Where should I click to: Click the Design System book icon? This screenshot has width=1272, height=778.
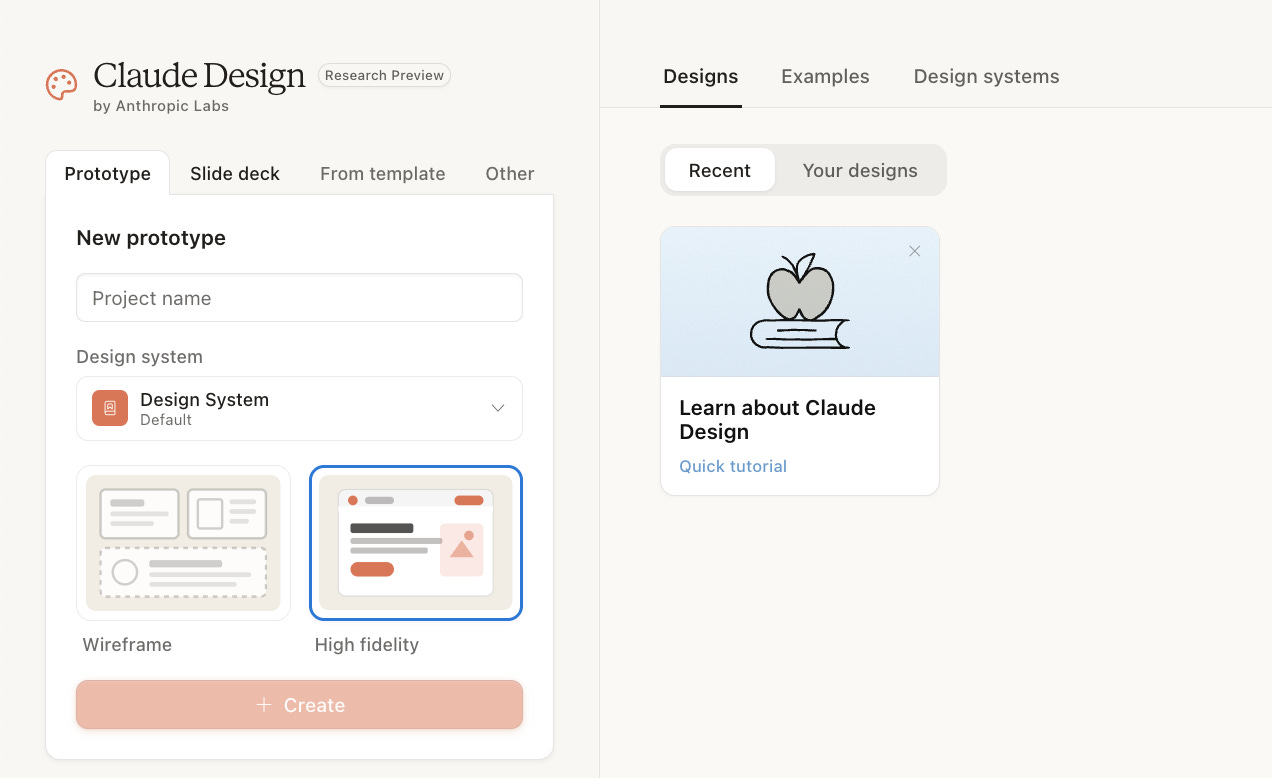click(x=110, y=408)
